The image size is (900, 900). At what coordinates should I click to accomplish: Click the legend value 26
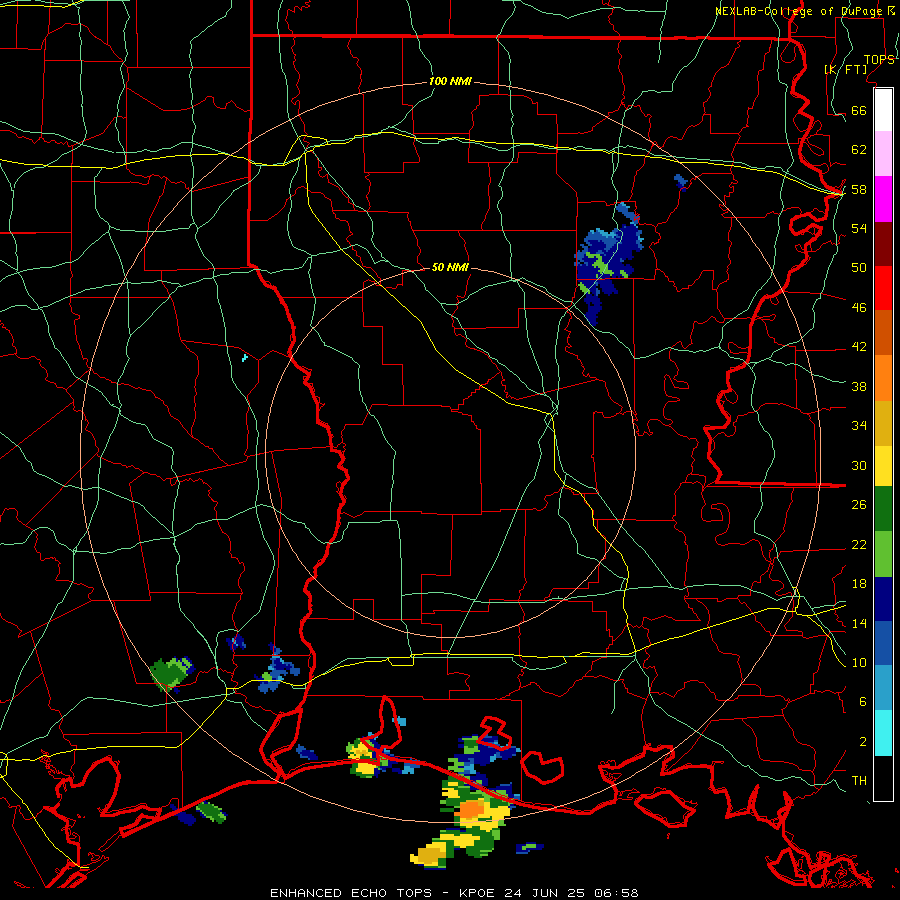tap(859, 505)
